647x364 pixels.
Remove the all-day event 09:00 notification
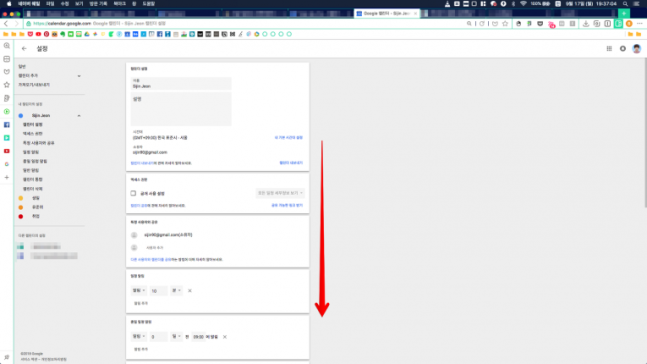(225, 337)
